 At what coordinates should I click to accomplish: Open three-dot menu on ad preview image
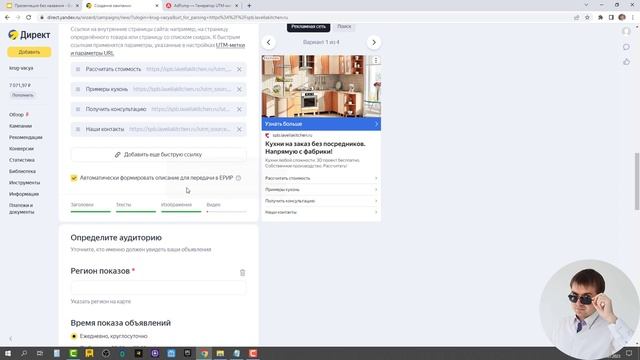[376, 60]
